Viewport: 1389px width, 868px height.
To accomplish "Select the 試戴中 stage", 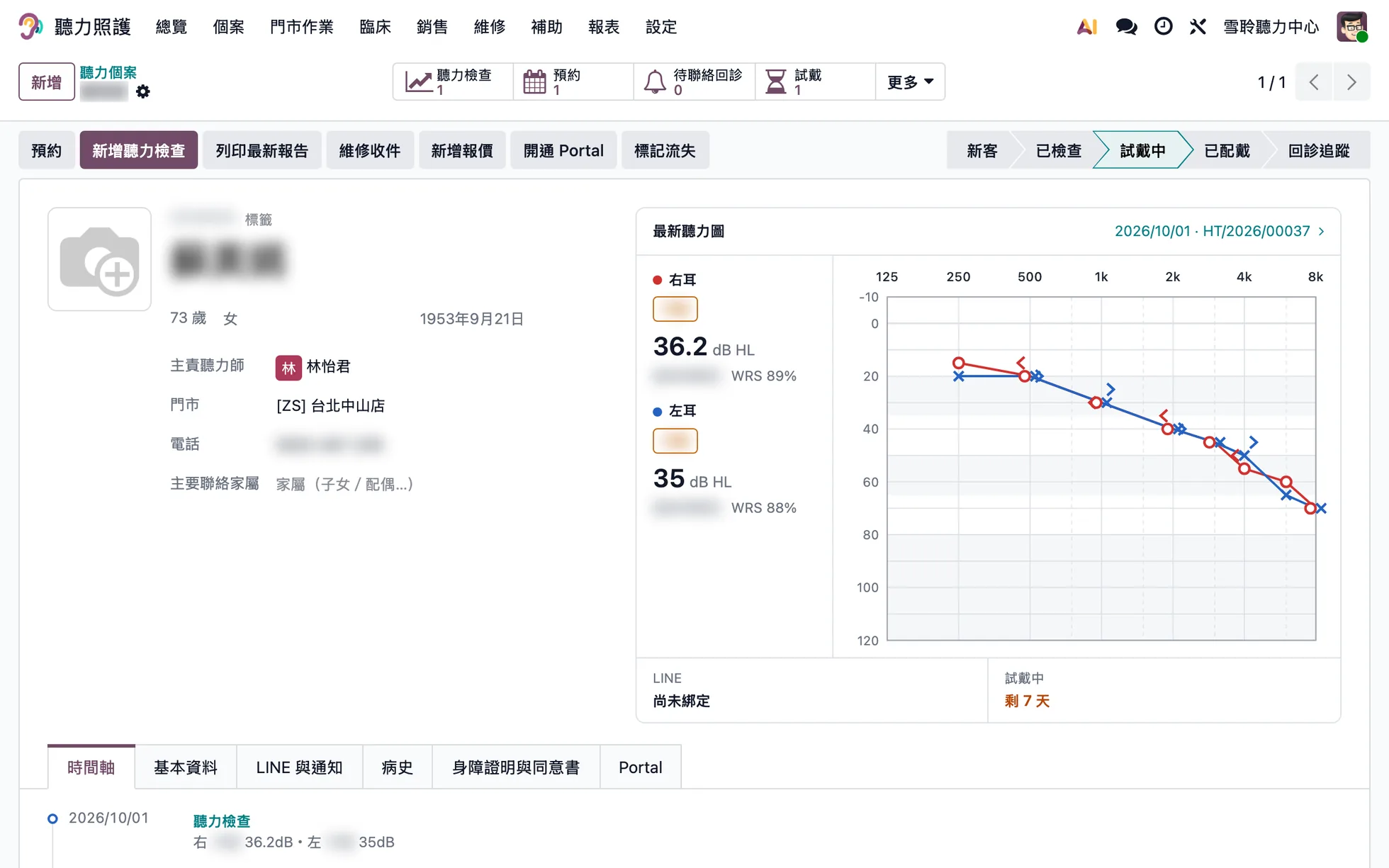I will coord(1142,150).
